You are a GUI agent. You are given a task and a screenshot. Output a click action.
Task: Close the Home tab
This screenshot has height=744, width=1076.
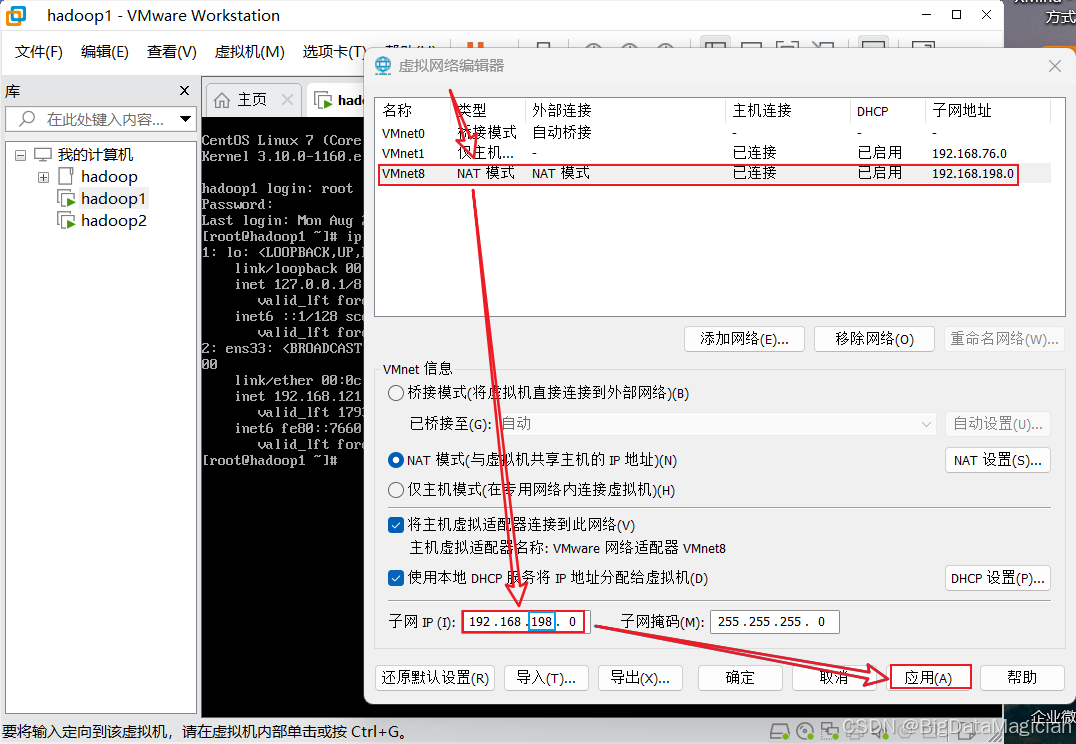[x=288, y=100]
